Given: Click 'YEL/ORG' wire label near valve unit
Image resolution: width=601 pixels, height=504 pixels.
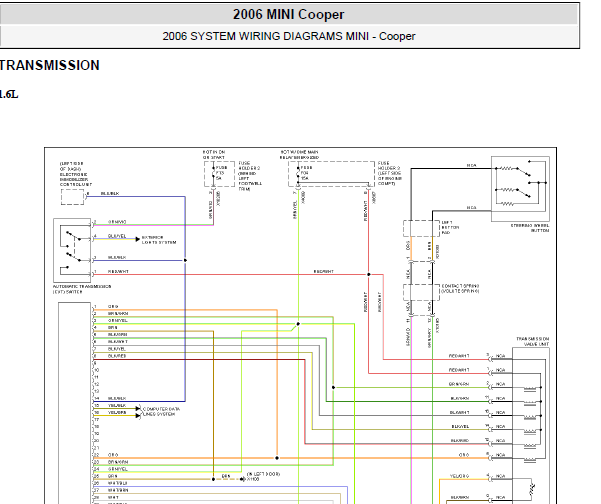Looking at the screenshot, I should pyautogui.click(x=459, y=476).
